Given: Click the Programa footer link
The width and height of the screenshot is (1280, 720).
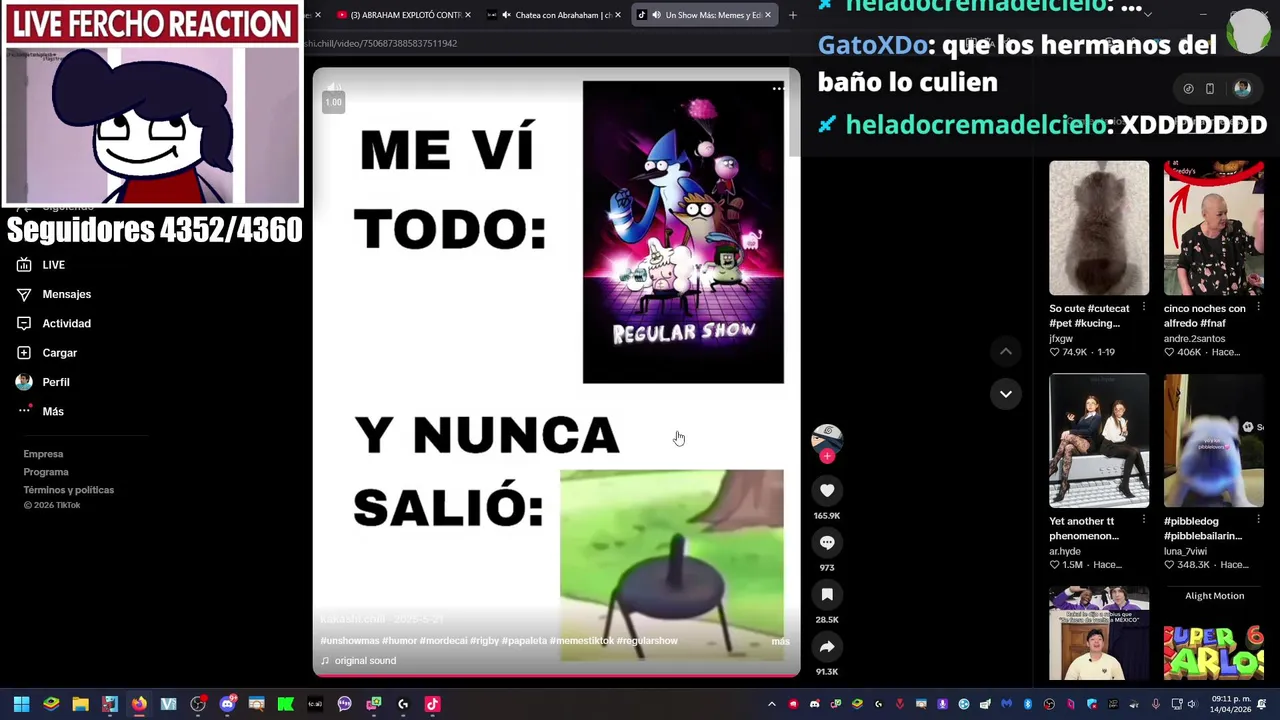Looking at the screenshot, I should [x=46, y=472].
